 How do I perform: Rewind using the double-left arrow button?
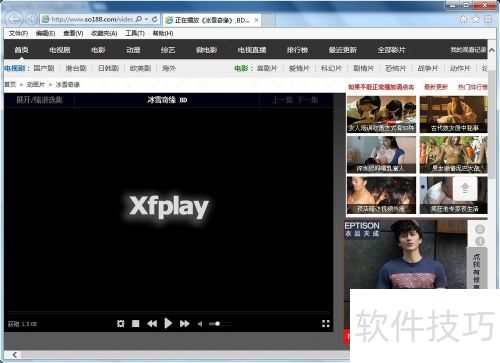pos(152,323)
